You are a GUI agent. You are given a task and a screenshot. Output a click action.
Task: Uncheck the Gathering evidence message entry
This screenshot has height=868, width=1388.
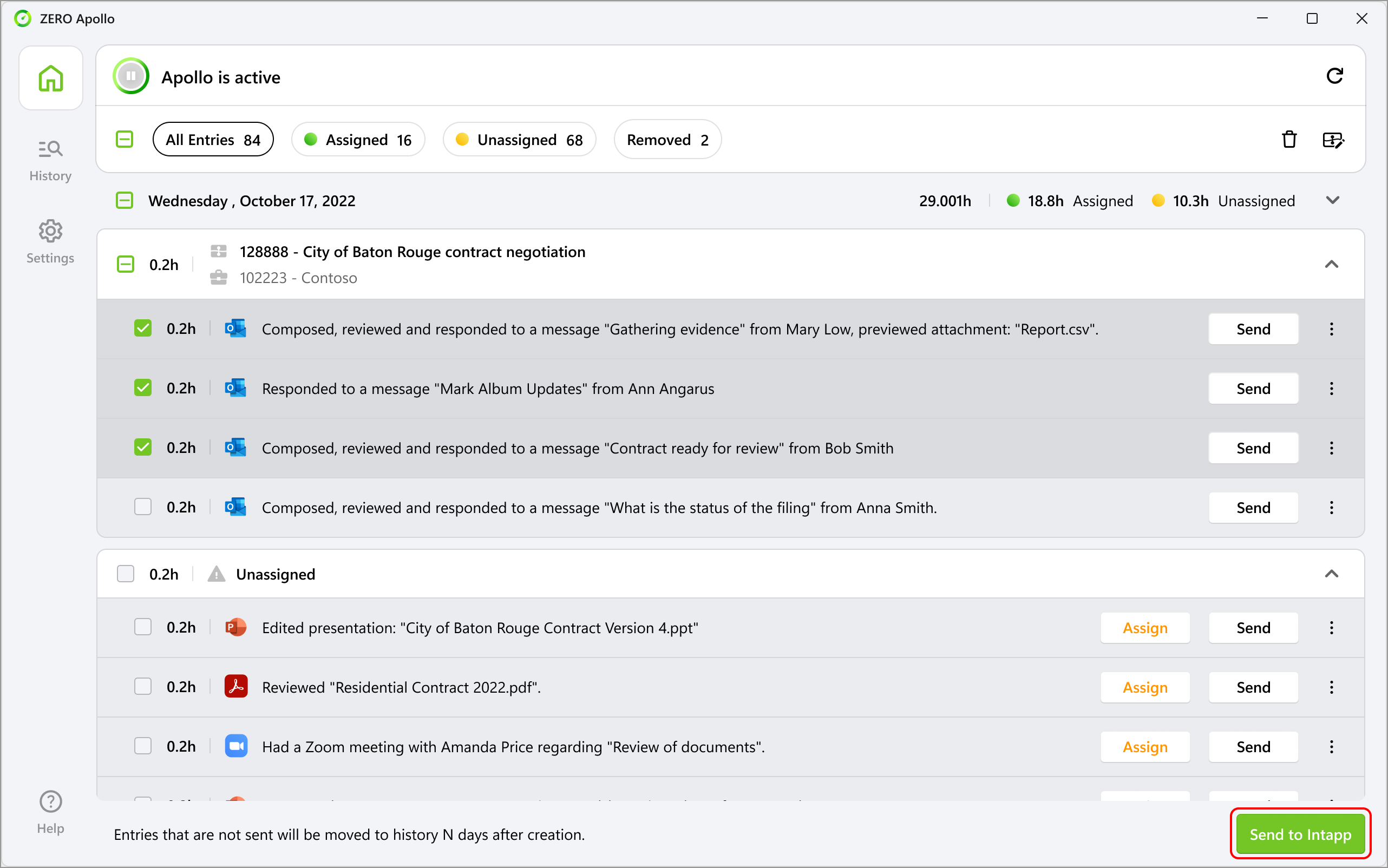pyautogui.click(x=142, y=328)
